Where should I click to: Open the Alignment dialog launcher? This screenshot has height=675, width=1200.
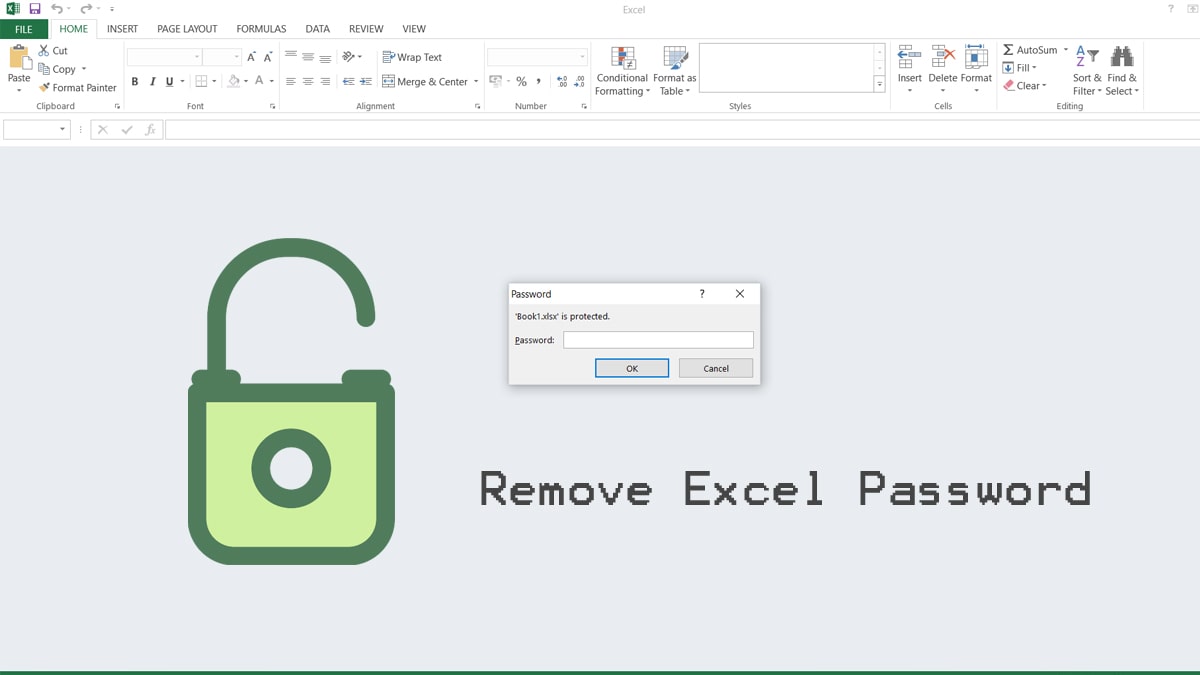(x=478, y=106)
